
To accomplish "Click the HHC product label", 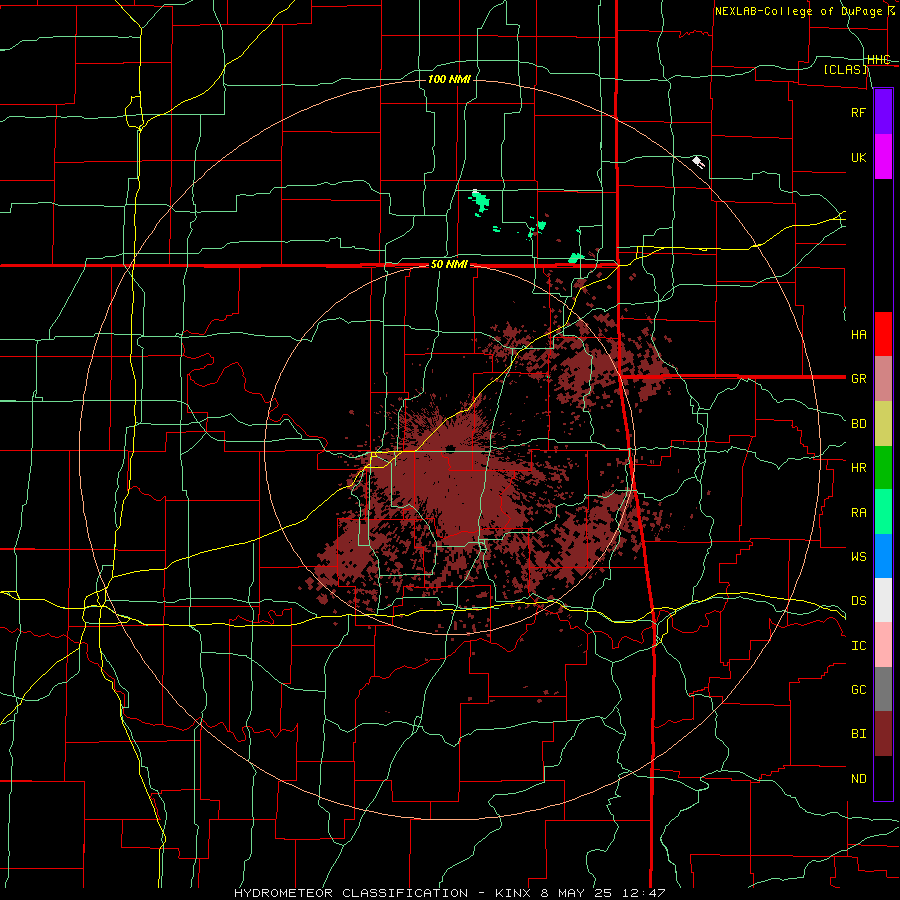I will coord(879,60).
